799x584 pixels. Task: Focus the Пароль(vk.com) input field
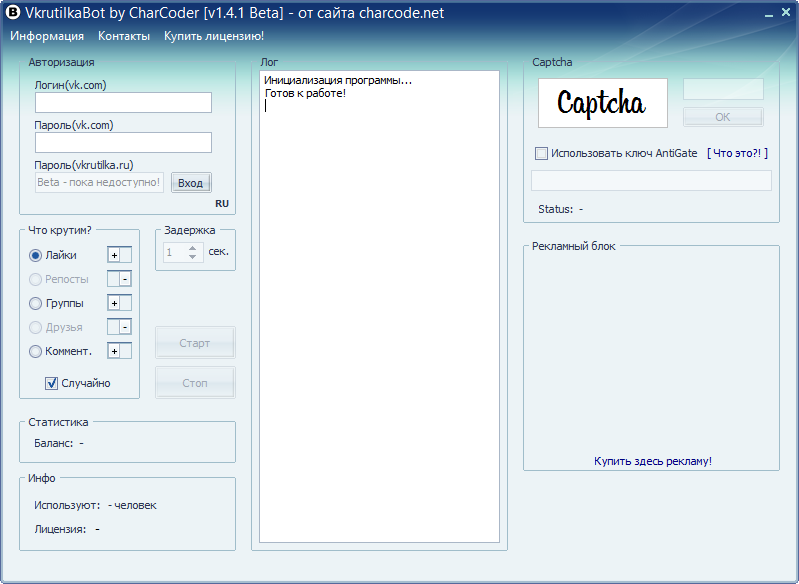(x=123, y=142)
